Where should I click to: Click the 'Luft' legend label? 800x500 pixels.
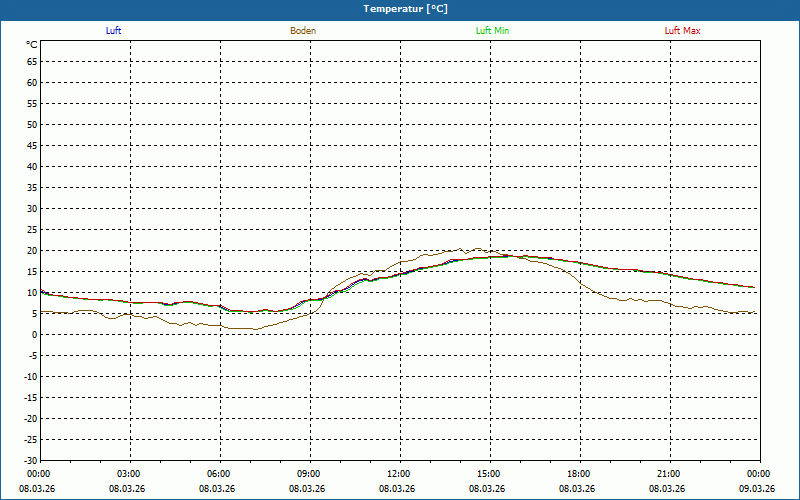coord(113,31)
